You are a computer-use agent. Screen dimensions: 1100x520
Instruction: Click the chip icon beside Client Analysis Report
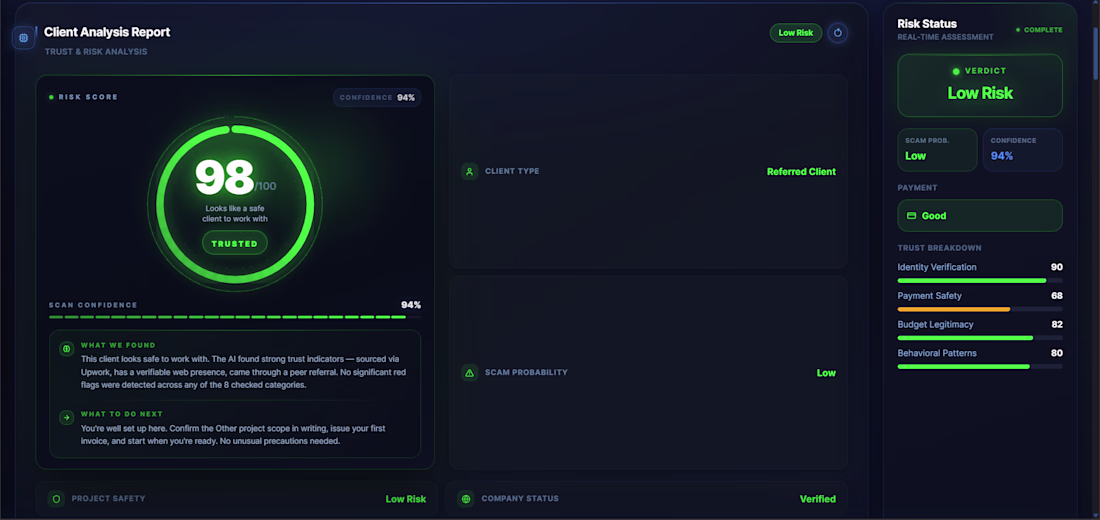[23, 38]
